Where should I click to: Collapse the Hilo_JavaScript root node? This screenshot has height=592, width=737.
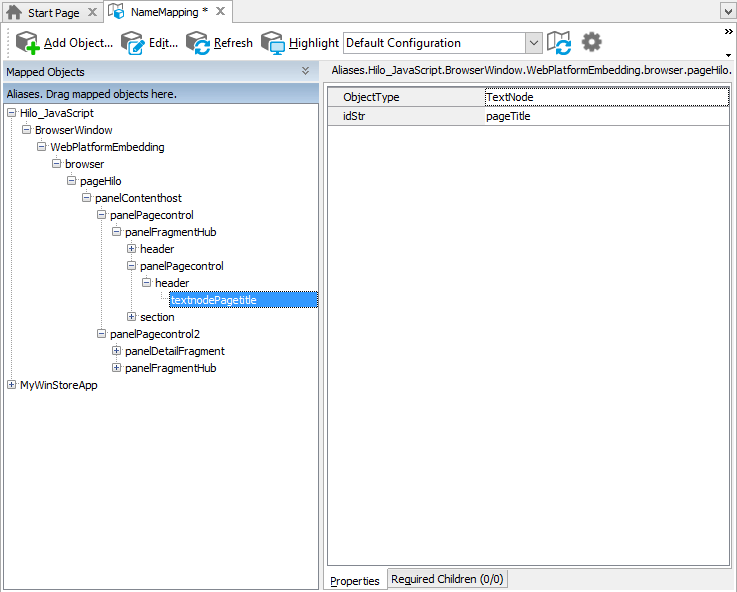click(12, 113)
